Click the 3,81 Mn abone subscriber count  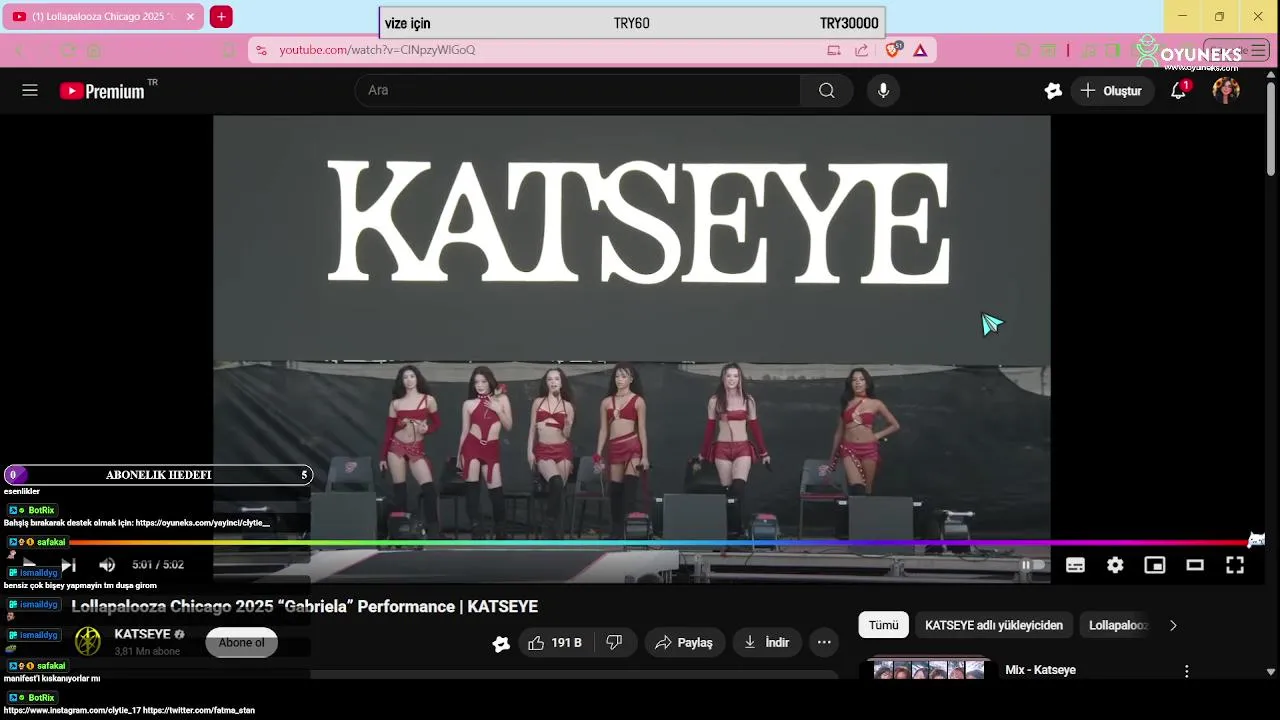147,651
